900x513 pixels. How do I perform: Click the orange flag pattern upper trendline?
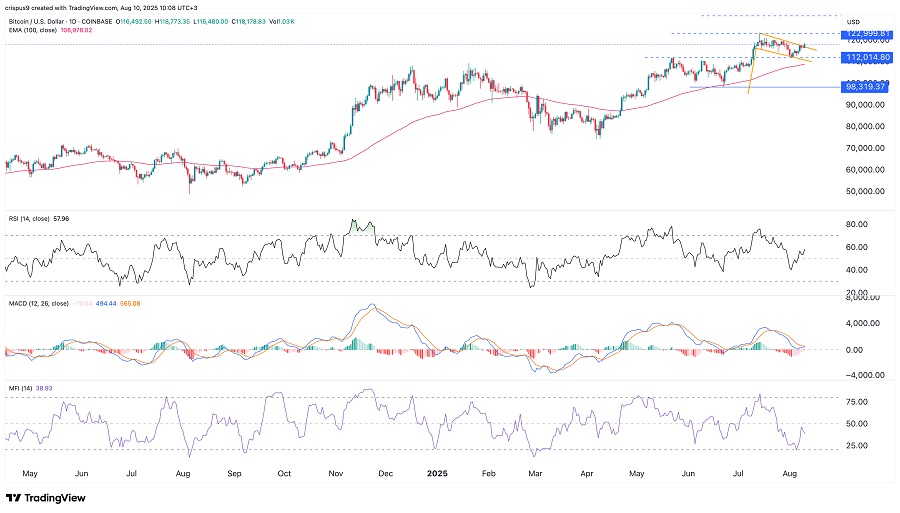(x=790, y=42)
